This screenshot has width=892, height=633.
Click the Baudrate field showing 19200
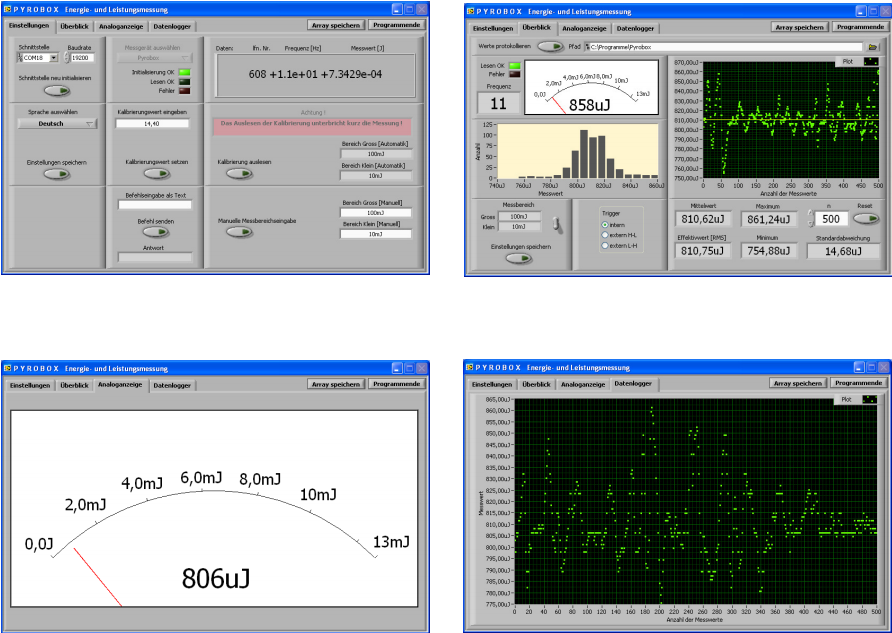tap(82, 57)
